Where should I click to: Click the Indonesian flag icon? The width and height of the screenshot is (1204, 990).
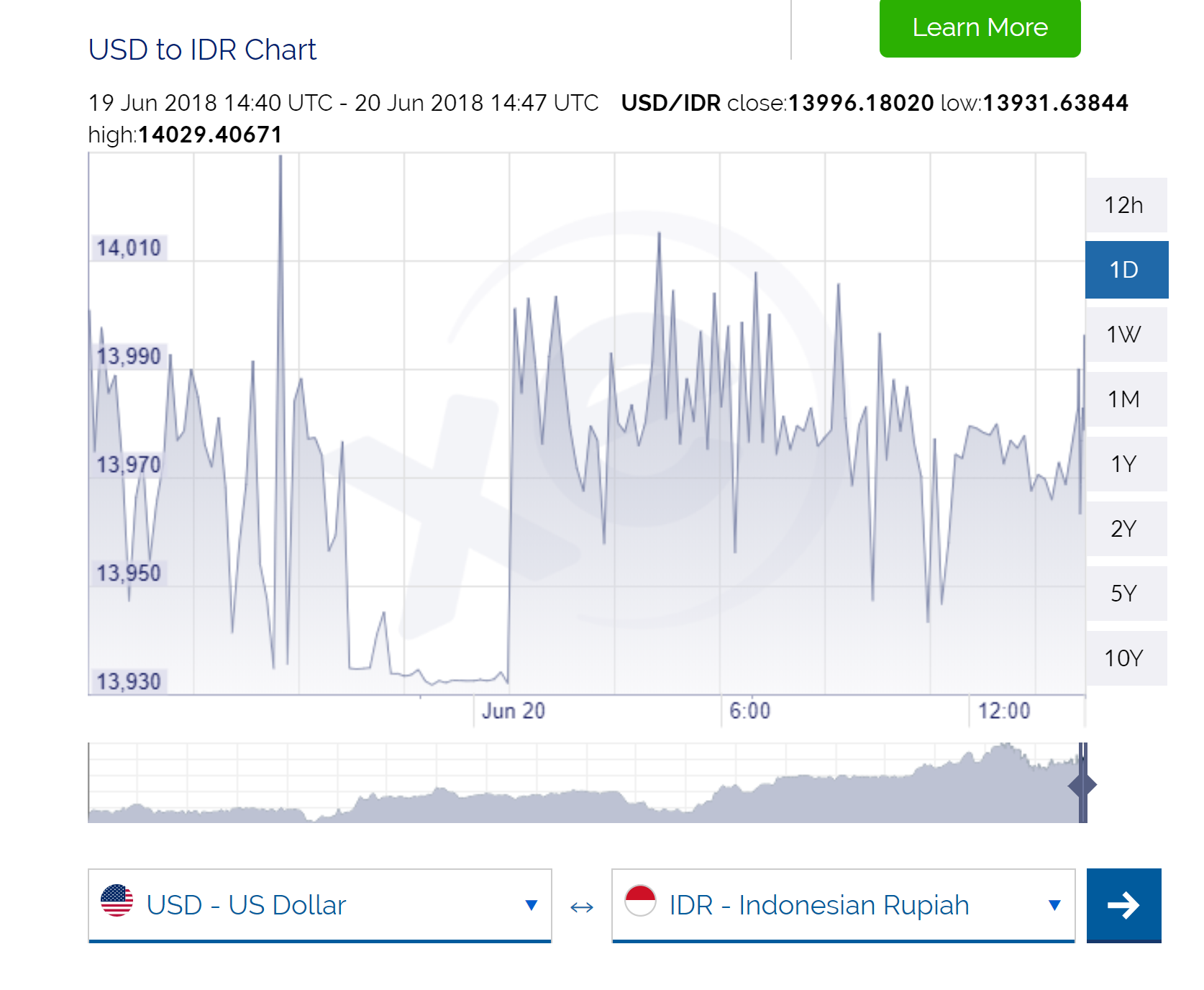(640, 901)
